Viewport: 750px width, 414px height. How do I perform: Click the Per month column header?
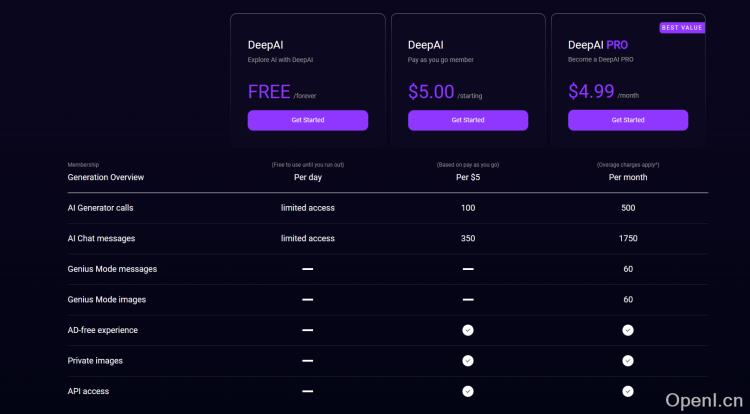(x=628, y=177)
